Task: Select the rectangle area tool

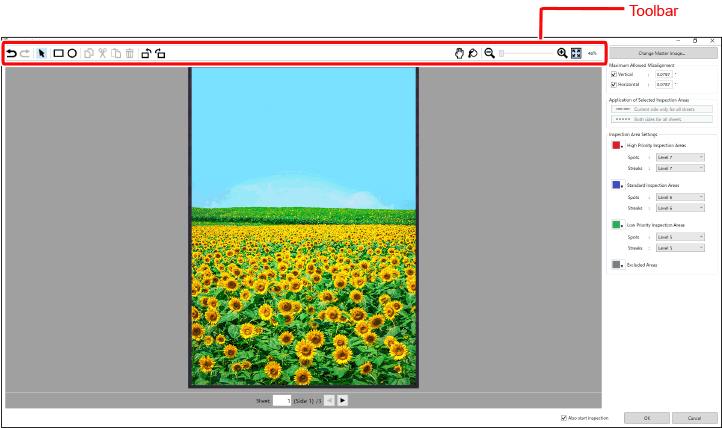Action: 58,53
